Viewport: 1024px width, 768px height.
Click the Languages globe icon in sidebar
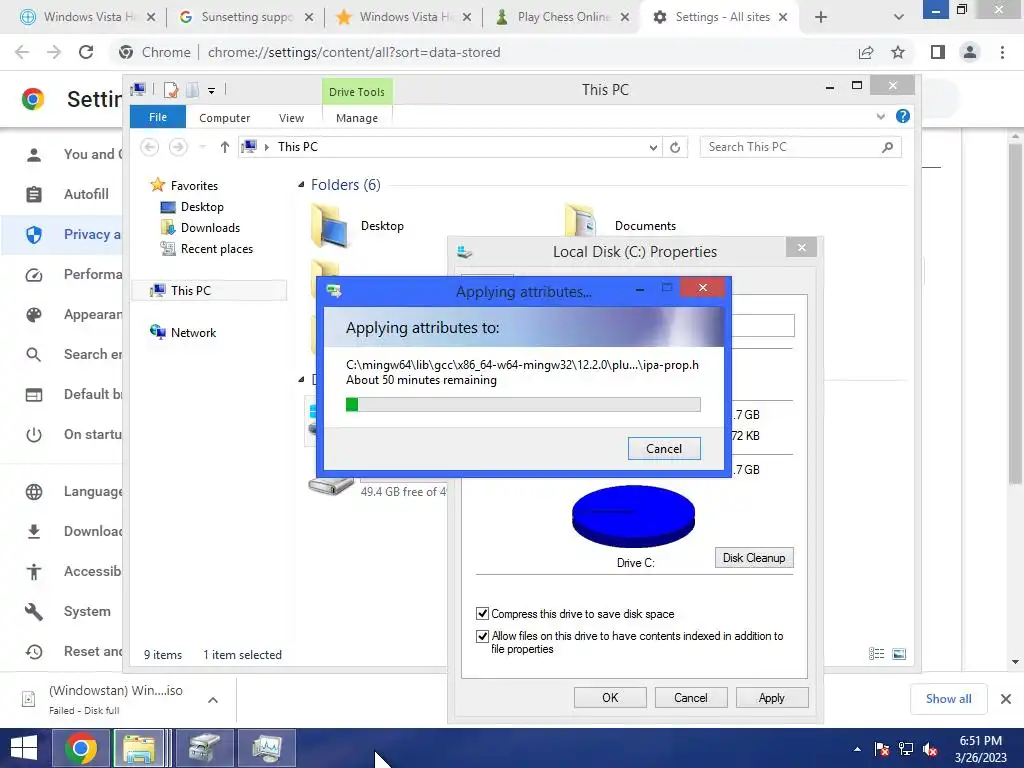34,492
